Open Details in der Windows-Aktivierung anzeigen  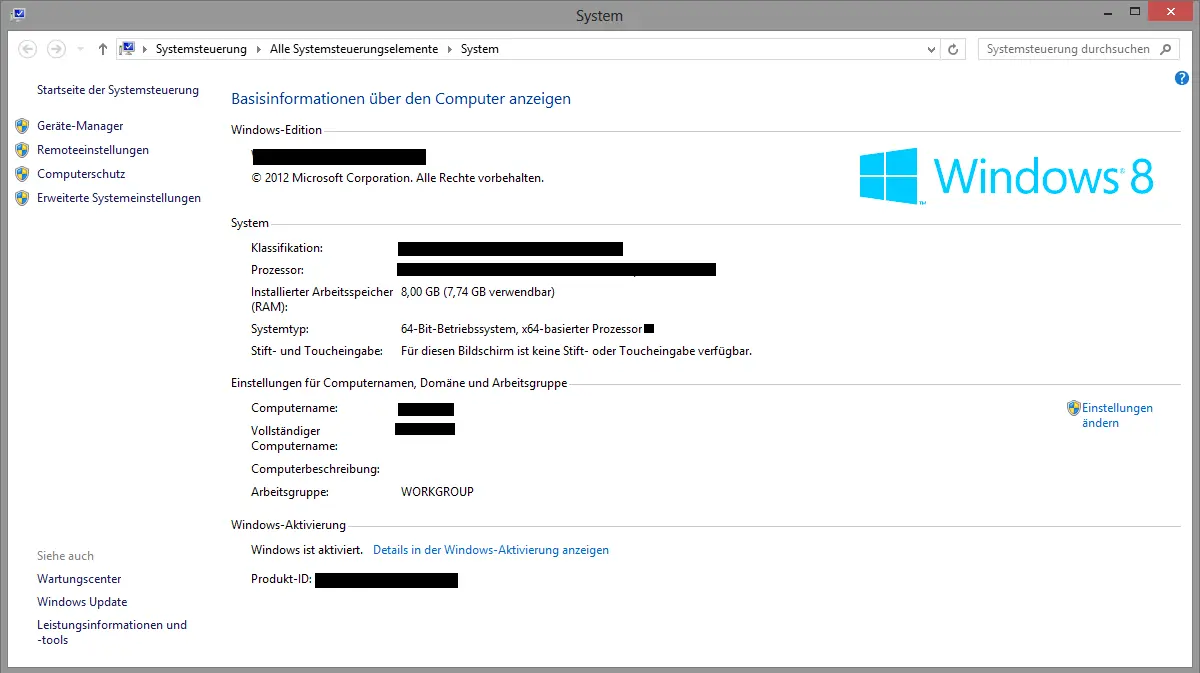click(x=491, y=550)
